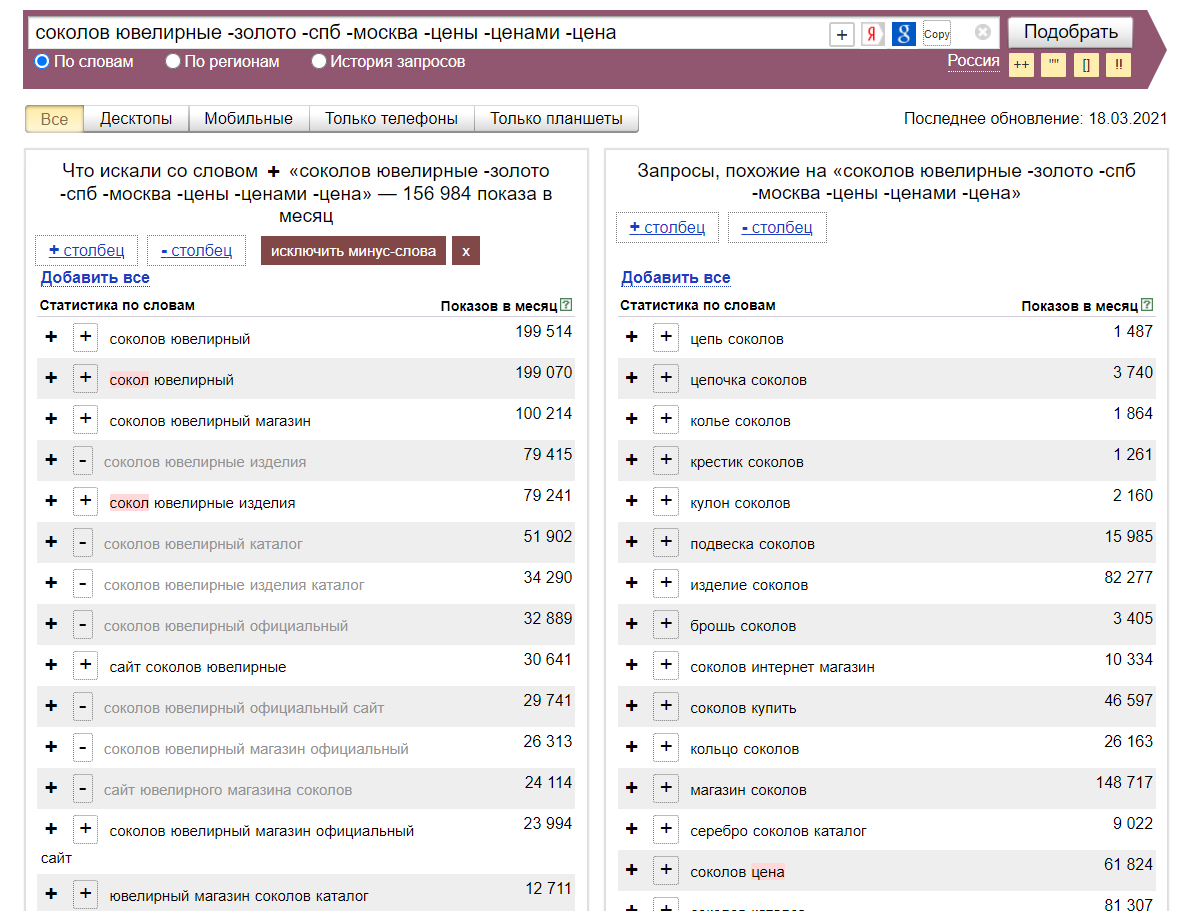Click the Yandex search icon in query field
1191x911 pixels.
pos(873,34)
